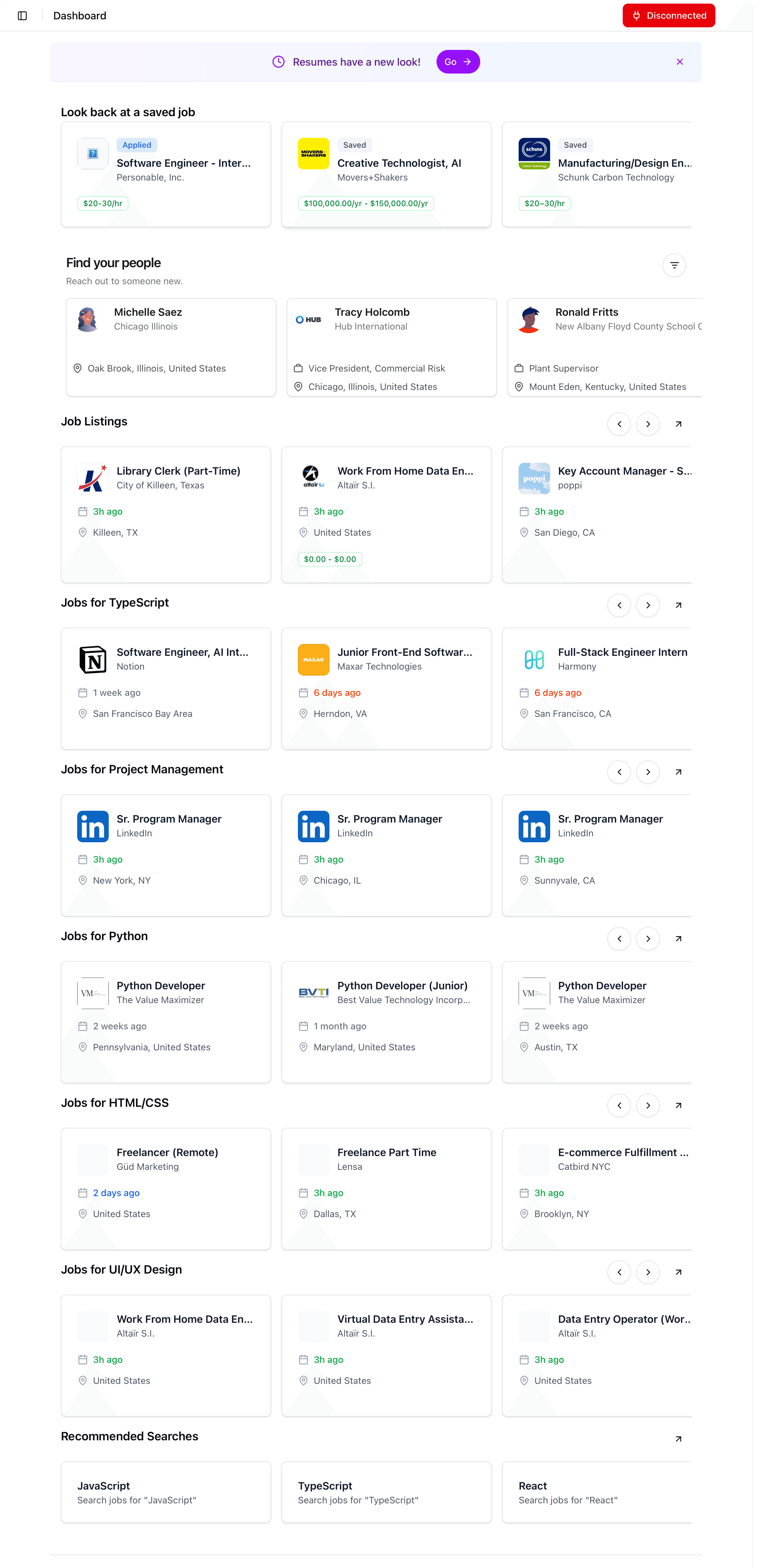Expand the Recommended Searches arrow
784x1568 pixels.
click(x=678, y=1439)
